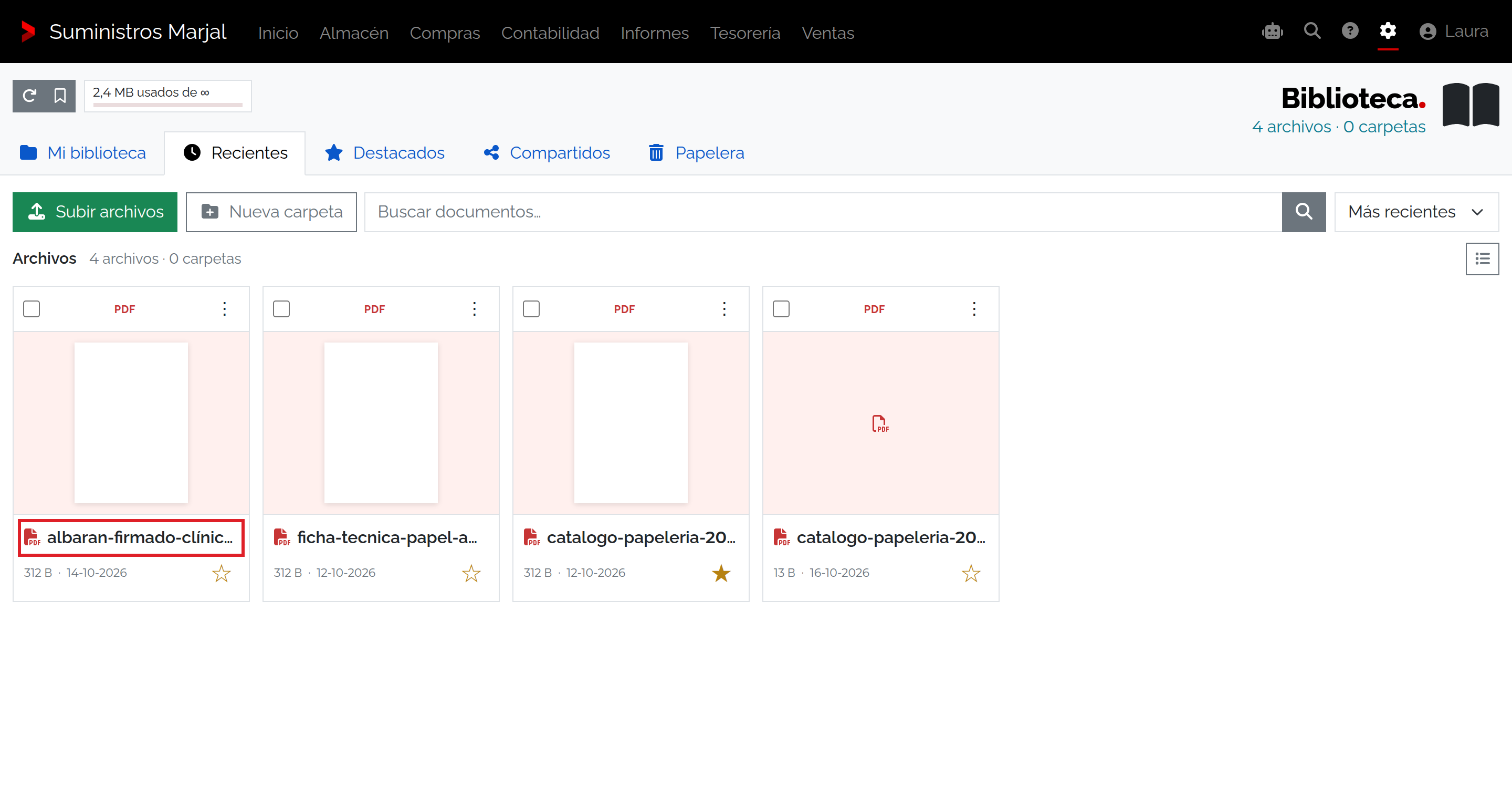Click the bookmark icon button
The height and width of the screenshot is (788, 1512).
tap(60, 96)
